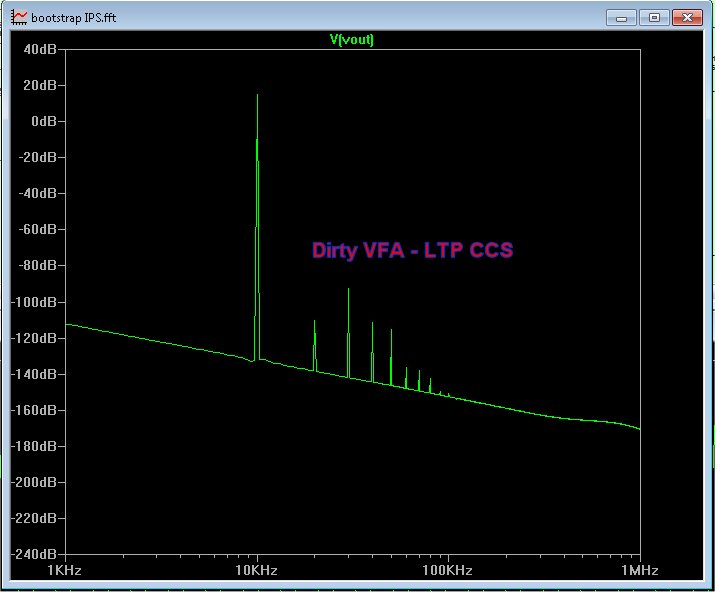
Task: Click the 'Dirty VFA - LTP CCS' annotation text
Action: pos(413,250)
